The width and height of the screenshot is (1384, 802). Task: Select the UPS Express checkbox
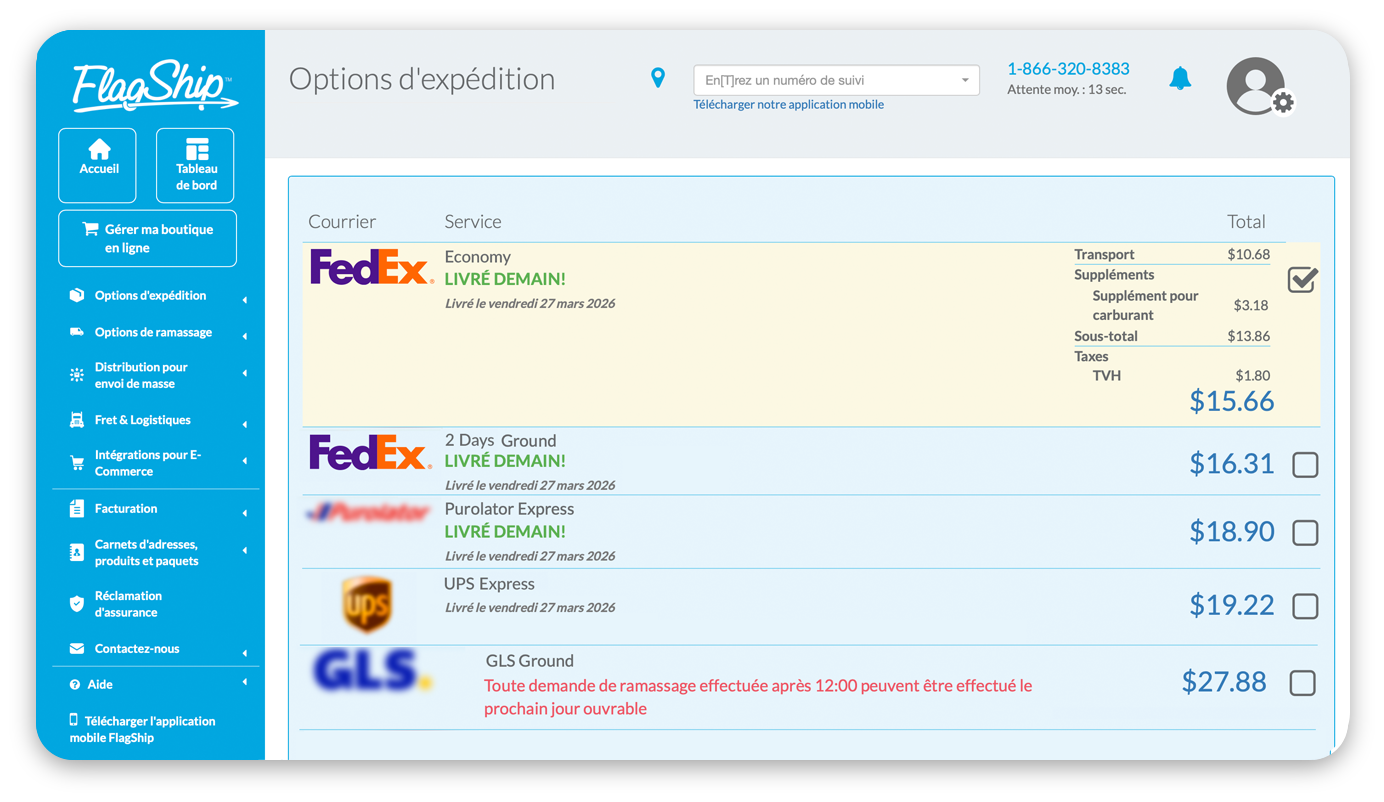coord(1305,606)
